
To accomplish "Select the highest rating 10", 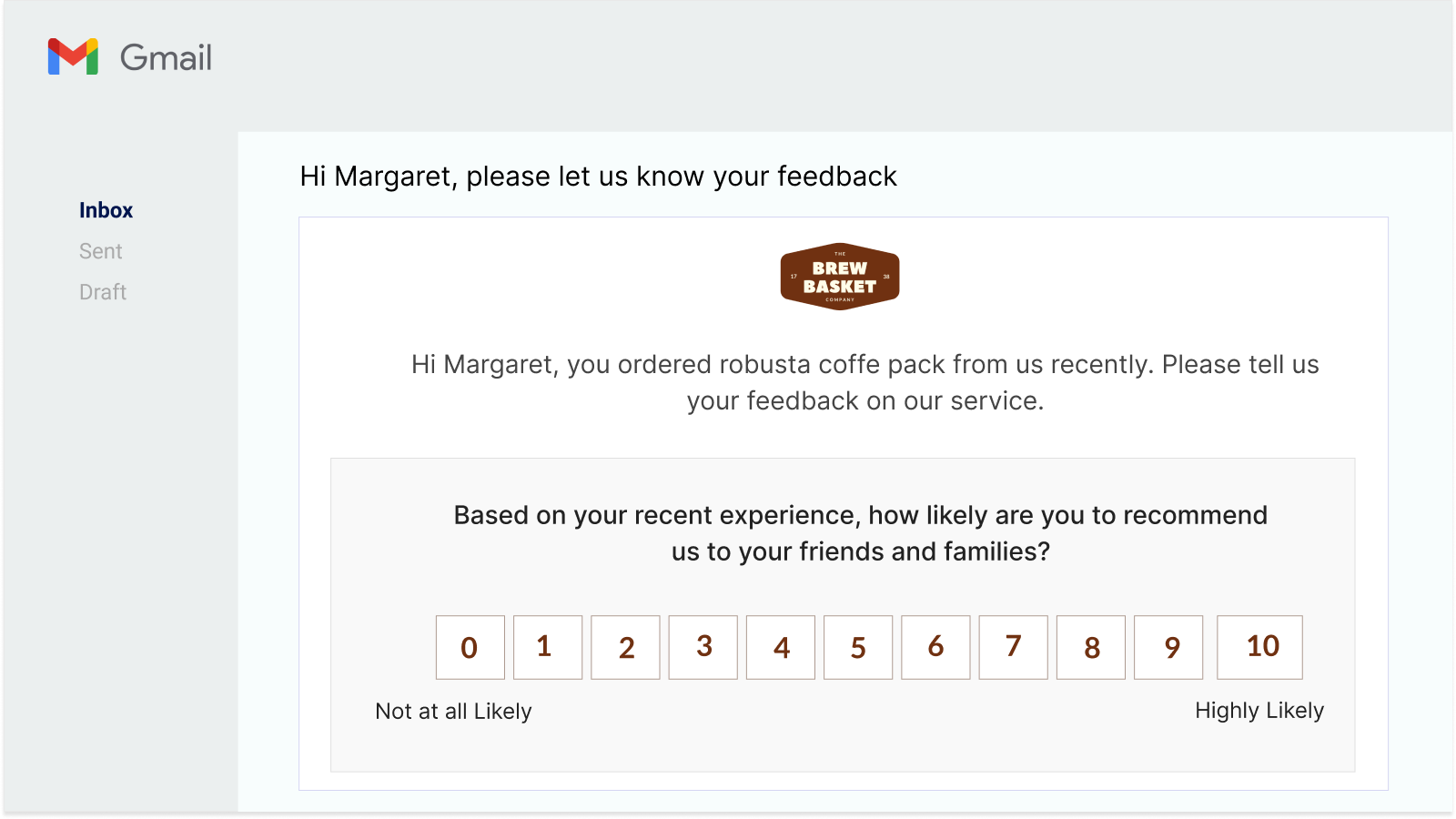I will tap(1259, 647).
